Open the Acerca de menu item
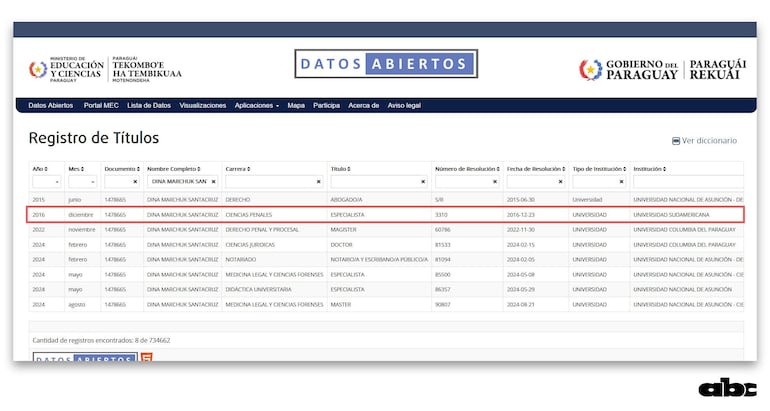This screenshot has height=411, width=770. (x=363, y=106)
